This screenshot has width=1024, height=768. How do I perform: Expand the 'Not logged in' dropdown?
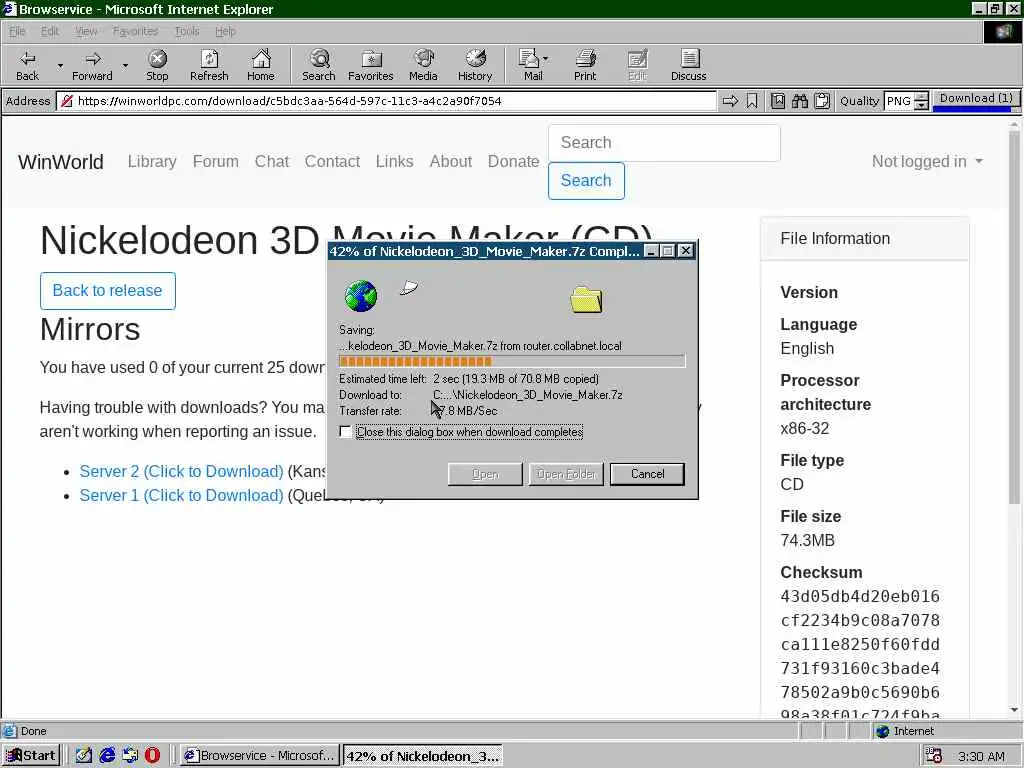pyautogui.click(x=927, y=161)
